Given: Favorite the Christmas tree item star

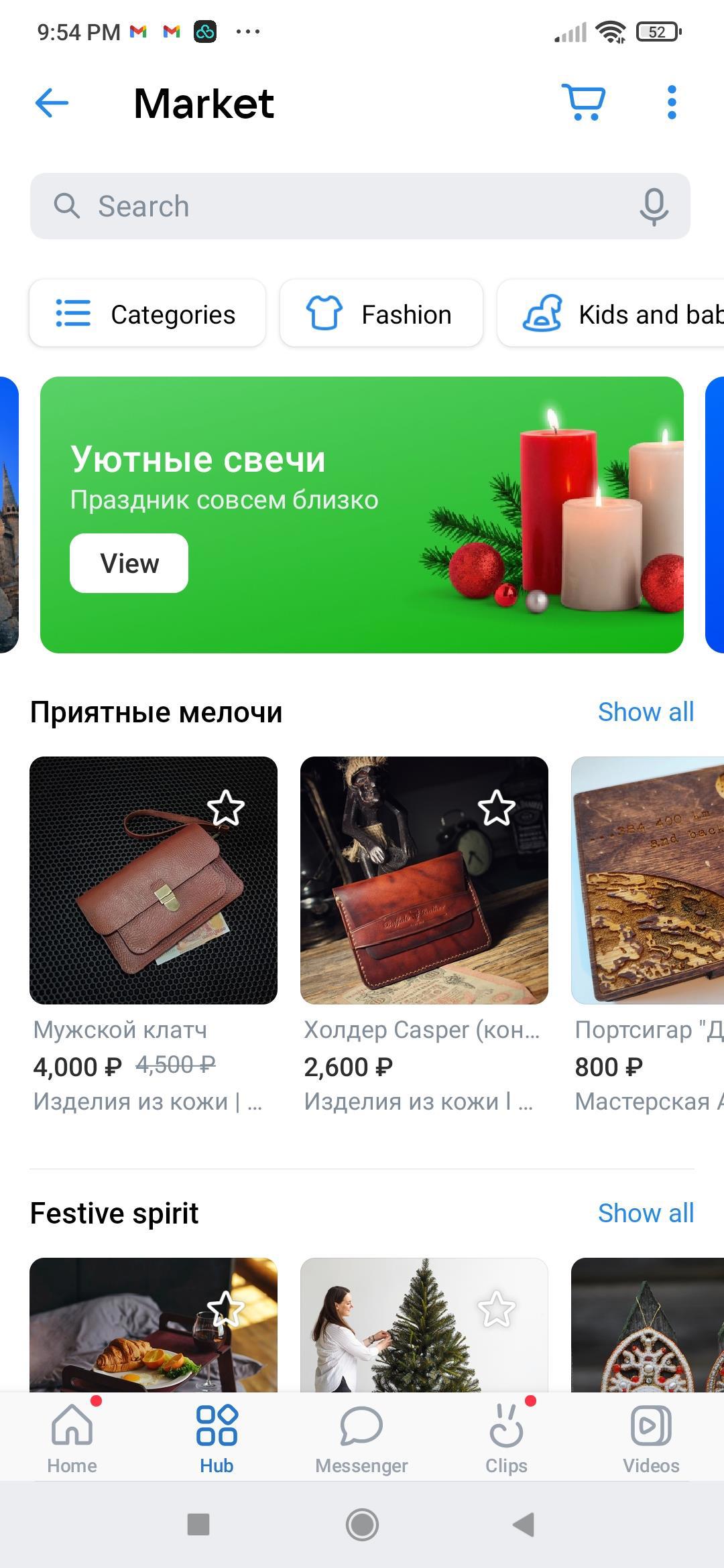Looking at the screenshot, I should [x=497, y=1309].
